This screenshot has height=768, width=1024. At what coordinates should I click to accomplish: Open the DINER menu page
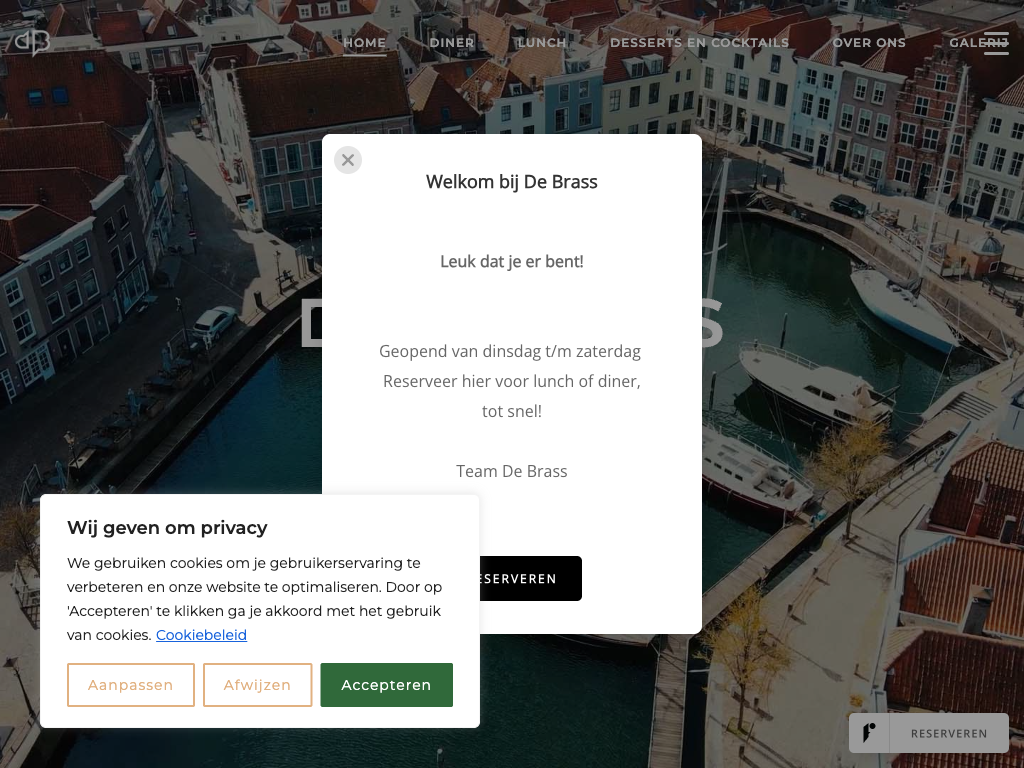click(451, 43)
